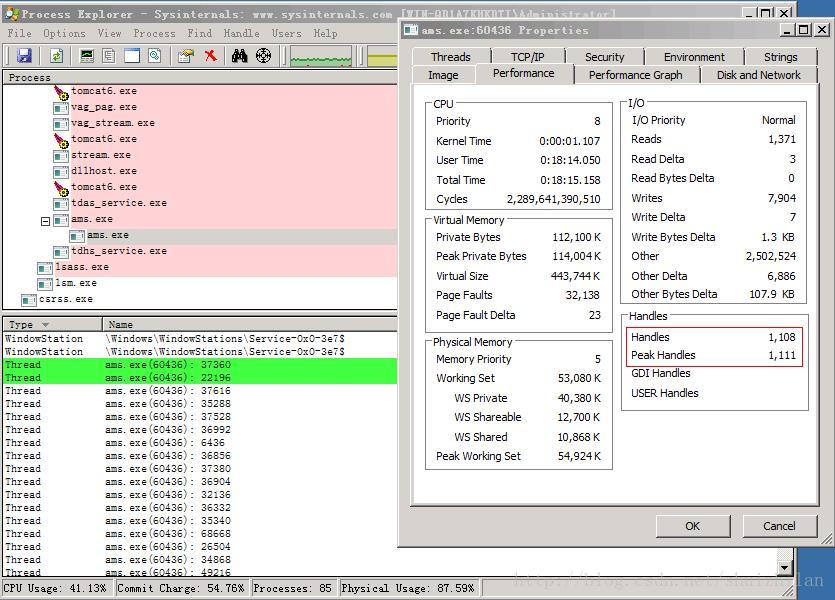Click the Peak Handles value 1,111
The width and height of the screenshot is (835, 600).
pos(782,355)
